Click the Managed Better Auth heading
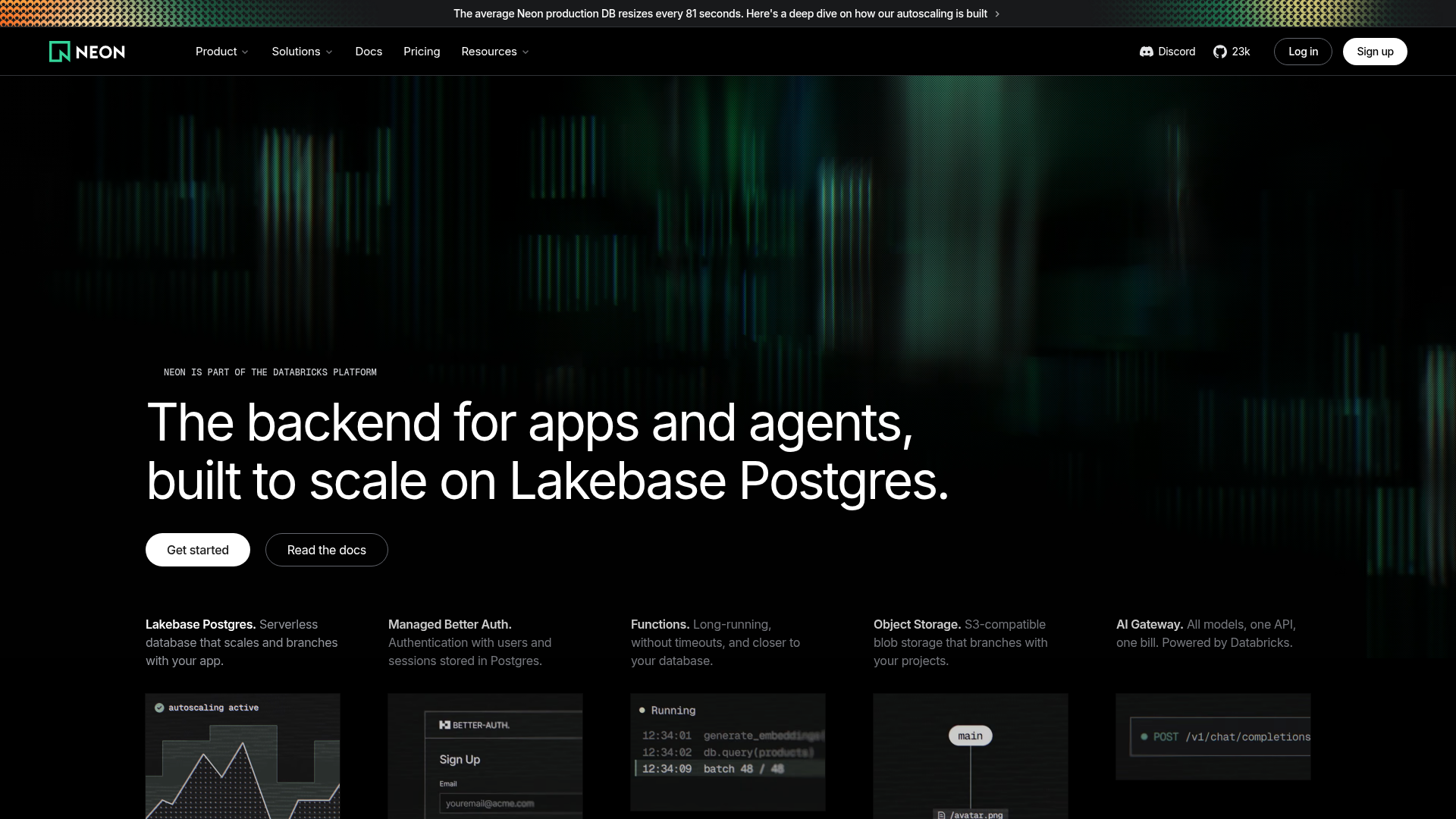1456x819 pixels. pyautogui.click(x=450, y=624)
